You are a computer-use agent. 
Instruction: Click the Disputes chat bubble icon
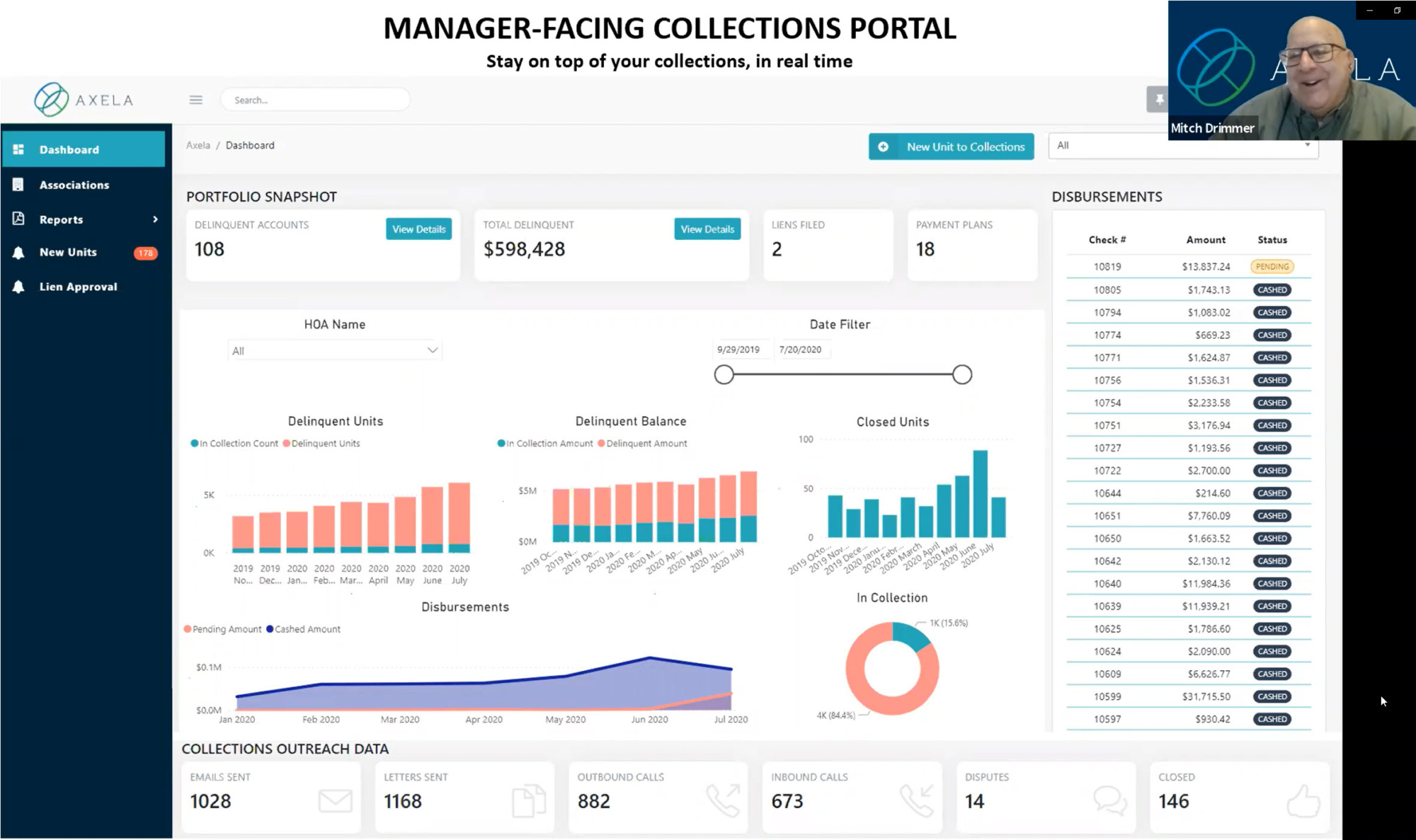point(1110,800)
